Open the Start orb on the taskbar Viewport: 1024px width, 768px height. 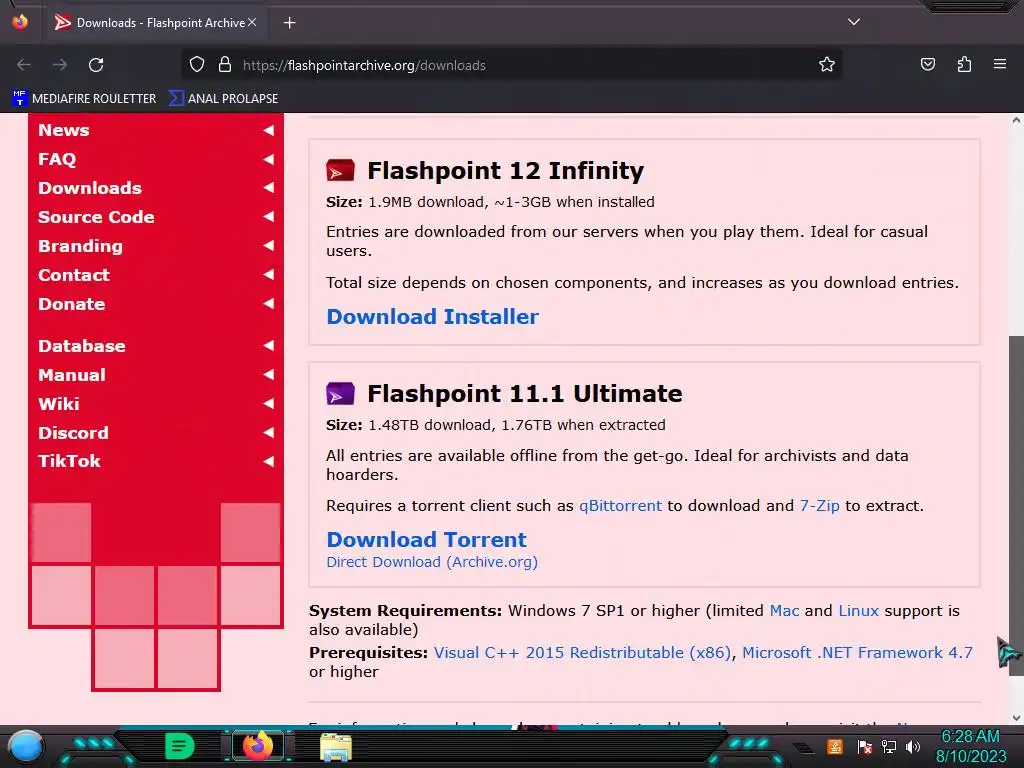[x=26, y=746]
